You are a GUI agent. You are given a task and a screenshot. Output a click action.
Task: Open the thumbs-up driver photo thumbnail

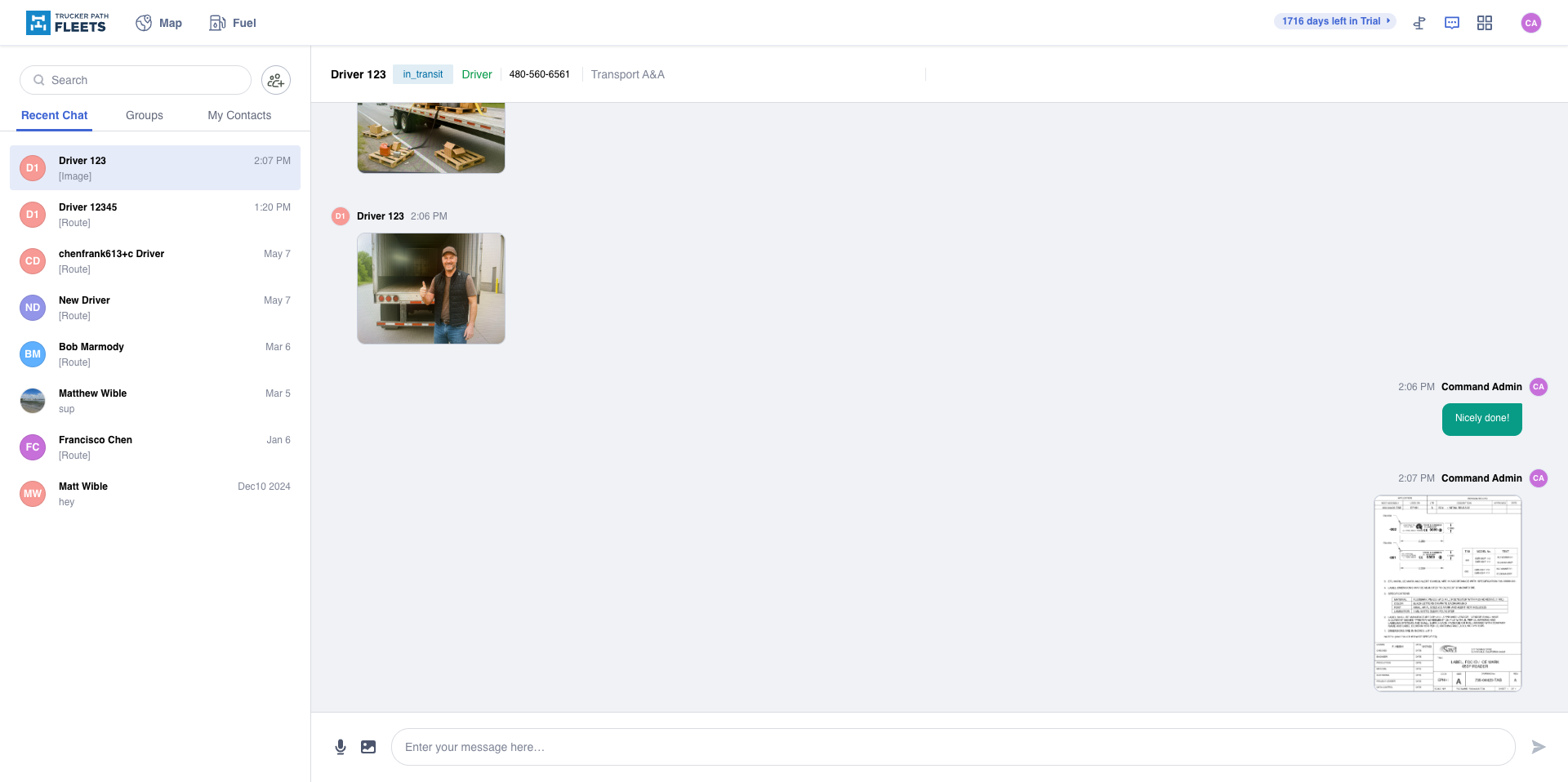[x=431, y=288]
